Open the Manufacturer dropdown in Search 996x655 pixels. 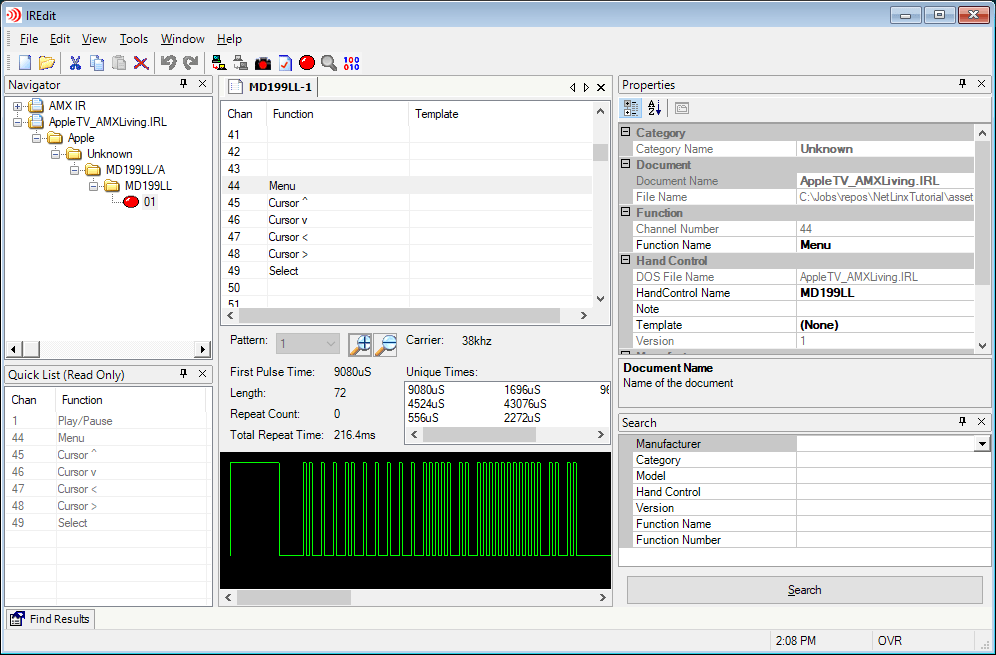pos(982,444)
